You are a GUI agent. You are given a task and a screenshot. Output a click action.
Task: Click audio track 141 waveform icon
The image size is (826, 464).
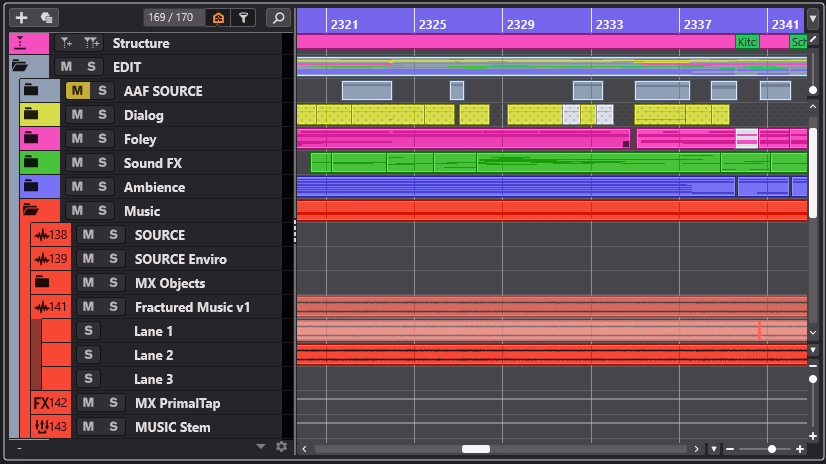(x=42, y=307)
